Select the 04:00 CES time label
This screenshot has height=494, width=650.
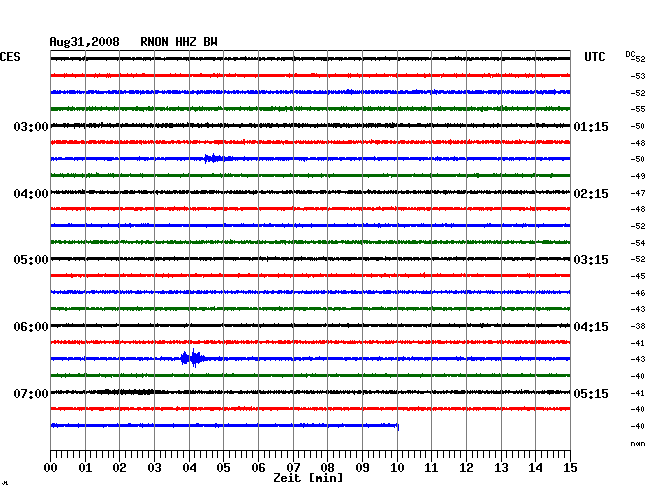pyautogui.click(x=31, y=194)
